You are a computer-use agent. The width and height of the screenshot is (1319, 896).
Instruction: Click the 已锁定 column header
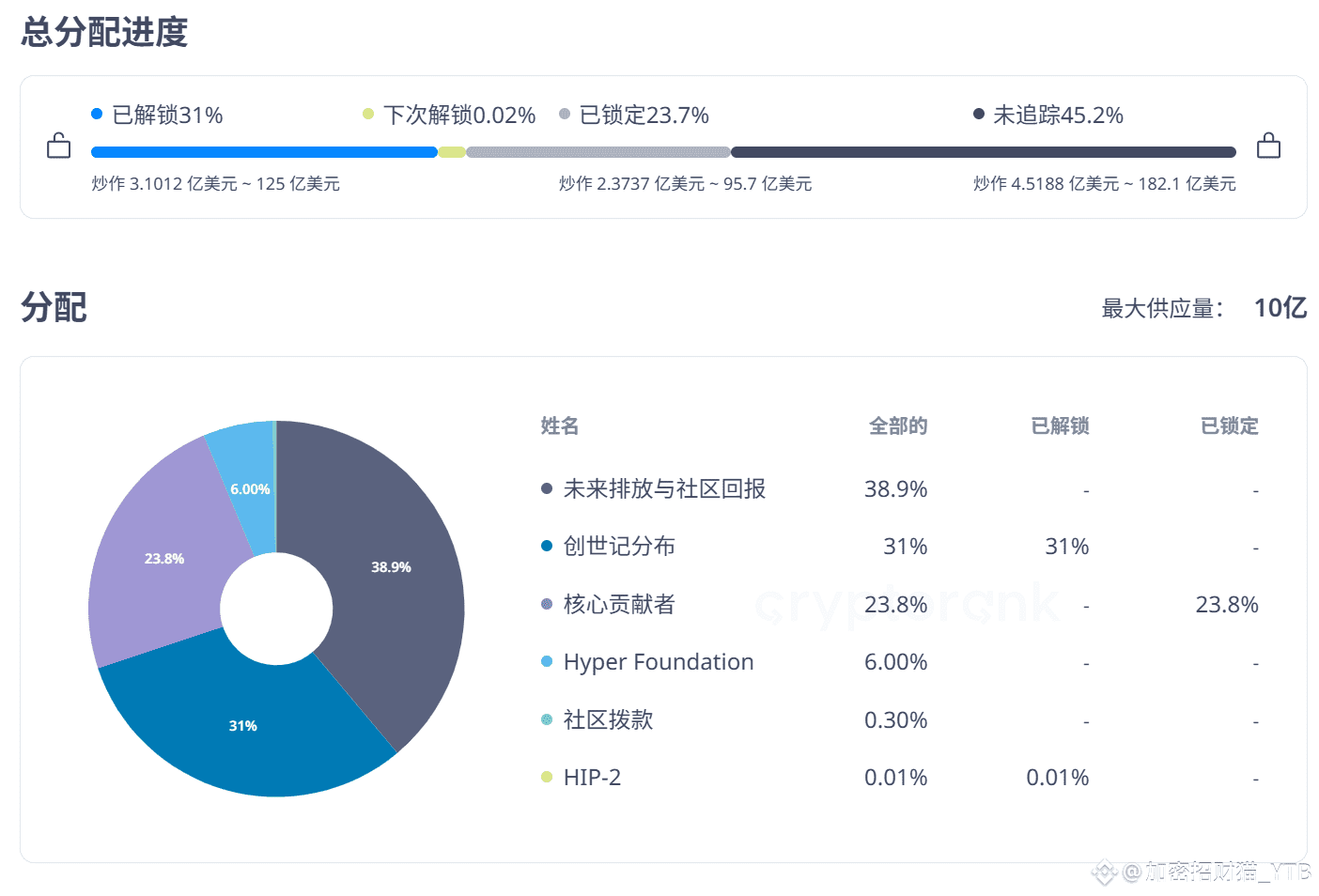point(1229,426)
